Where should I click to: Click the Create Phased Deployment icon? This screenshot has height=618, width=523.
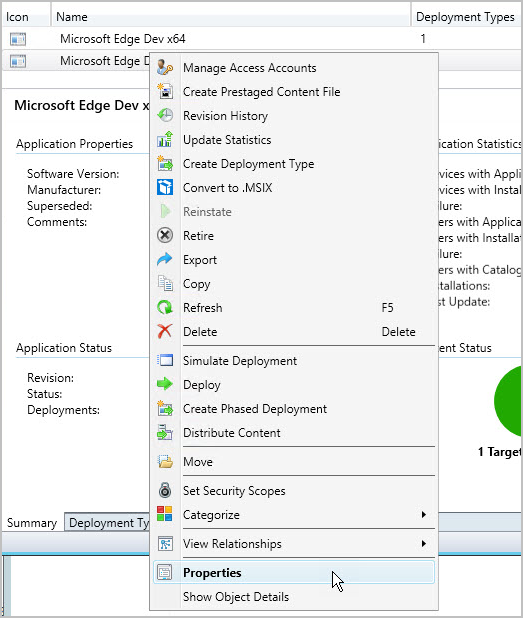(165, 409)
